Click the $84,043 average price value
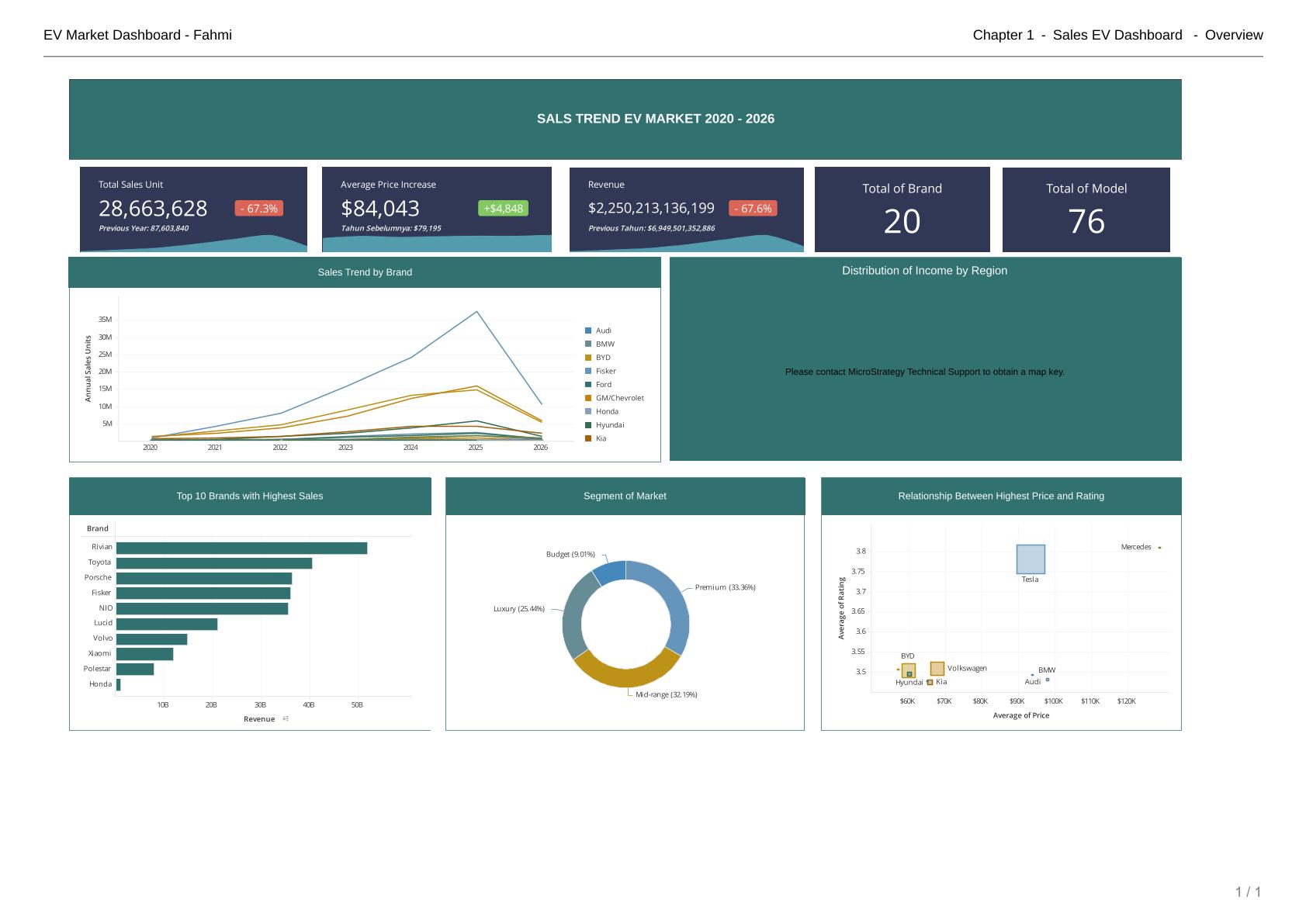 (x=380, y=209)
